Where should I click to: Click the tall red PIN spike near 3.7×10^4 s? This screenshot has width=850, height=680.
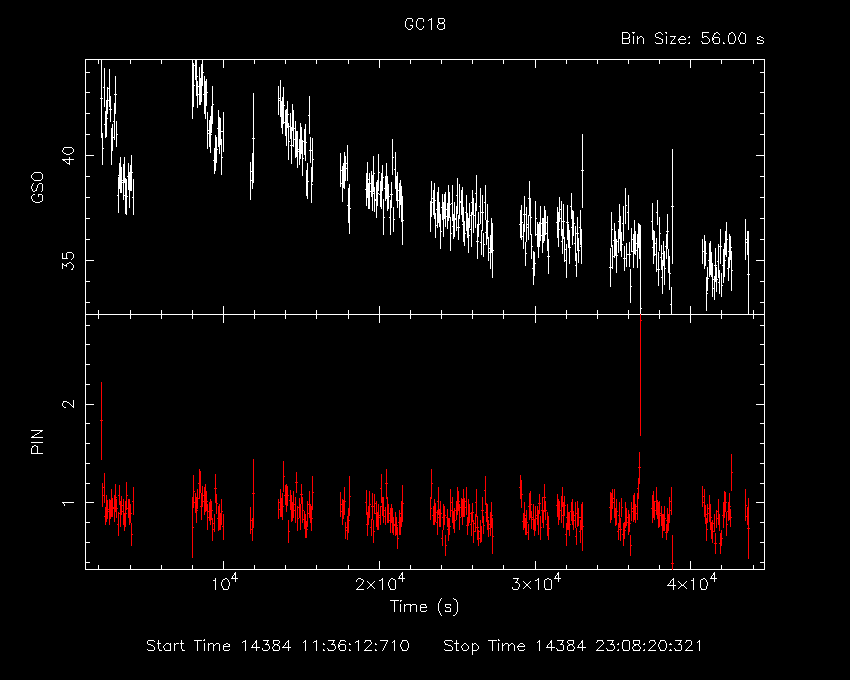point(641,375)
